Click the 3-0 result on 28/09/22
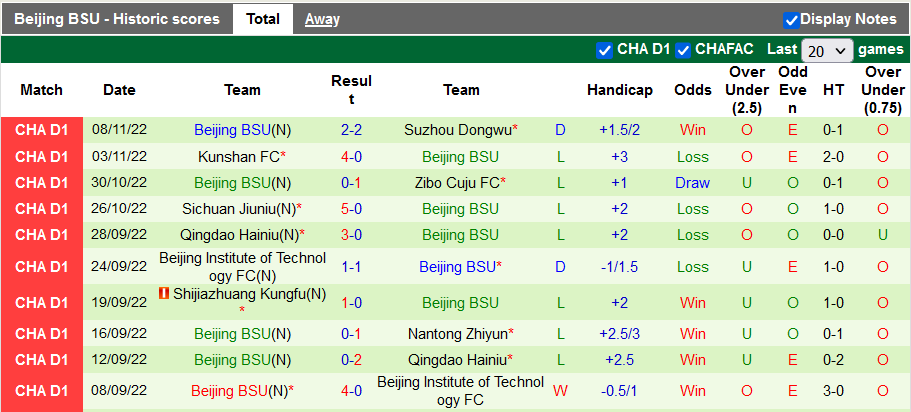Viewport: 911px width, 412px height. pos(352,235)
